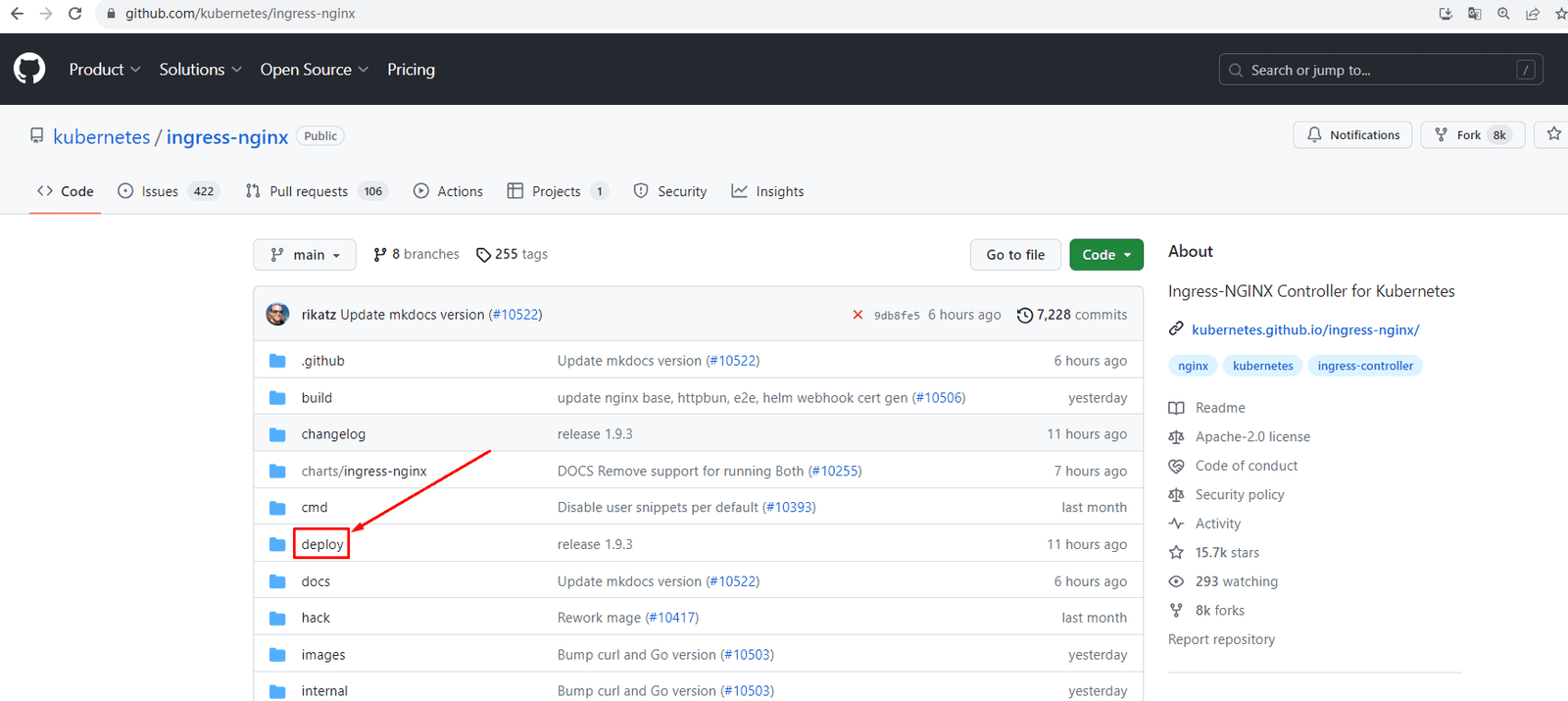Click rikatz avatar image

coord(277,314)
